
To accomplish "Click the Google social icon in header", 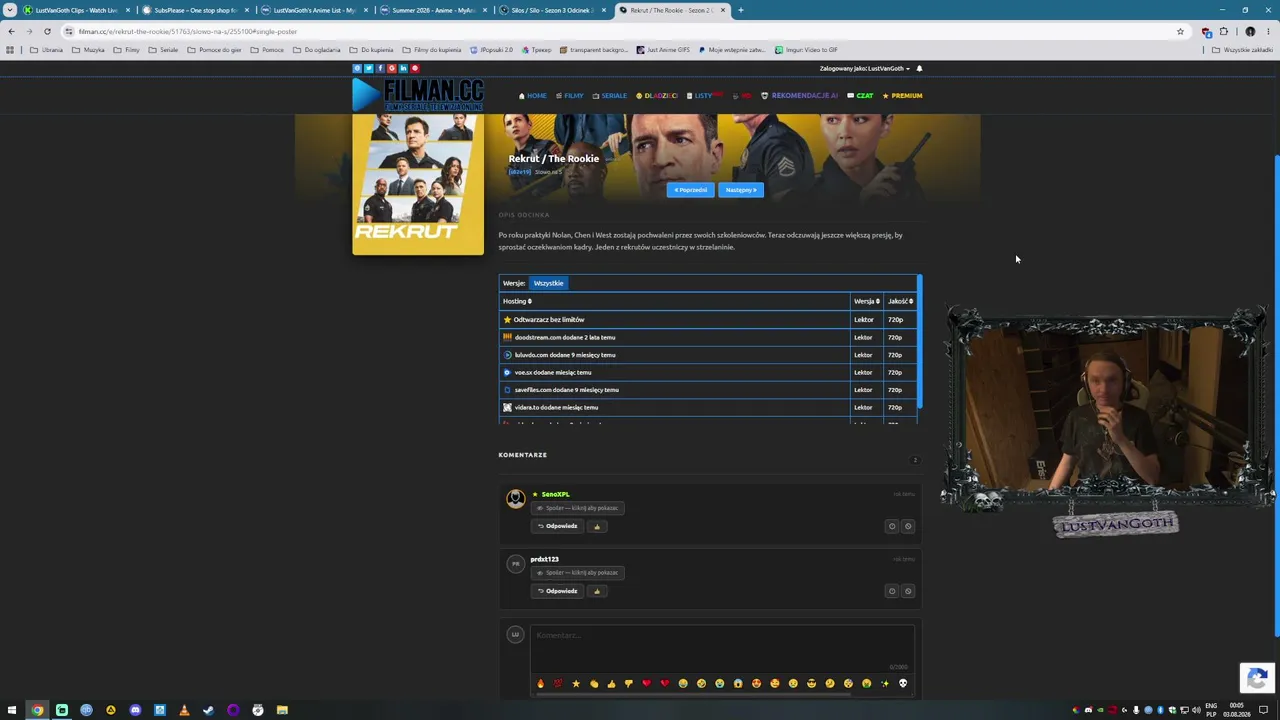I will click(392, 68).
